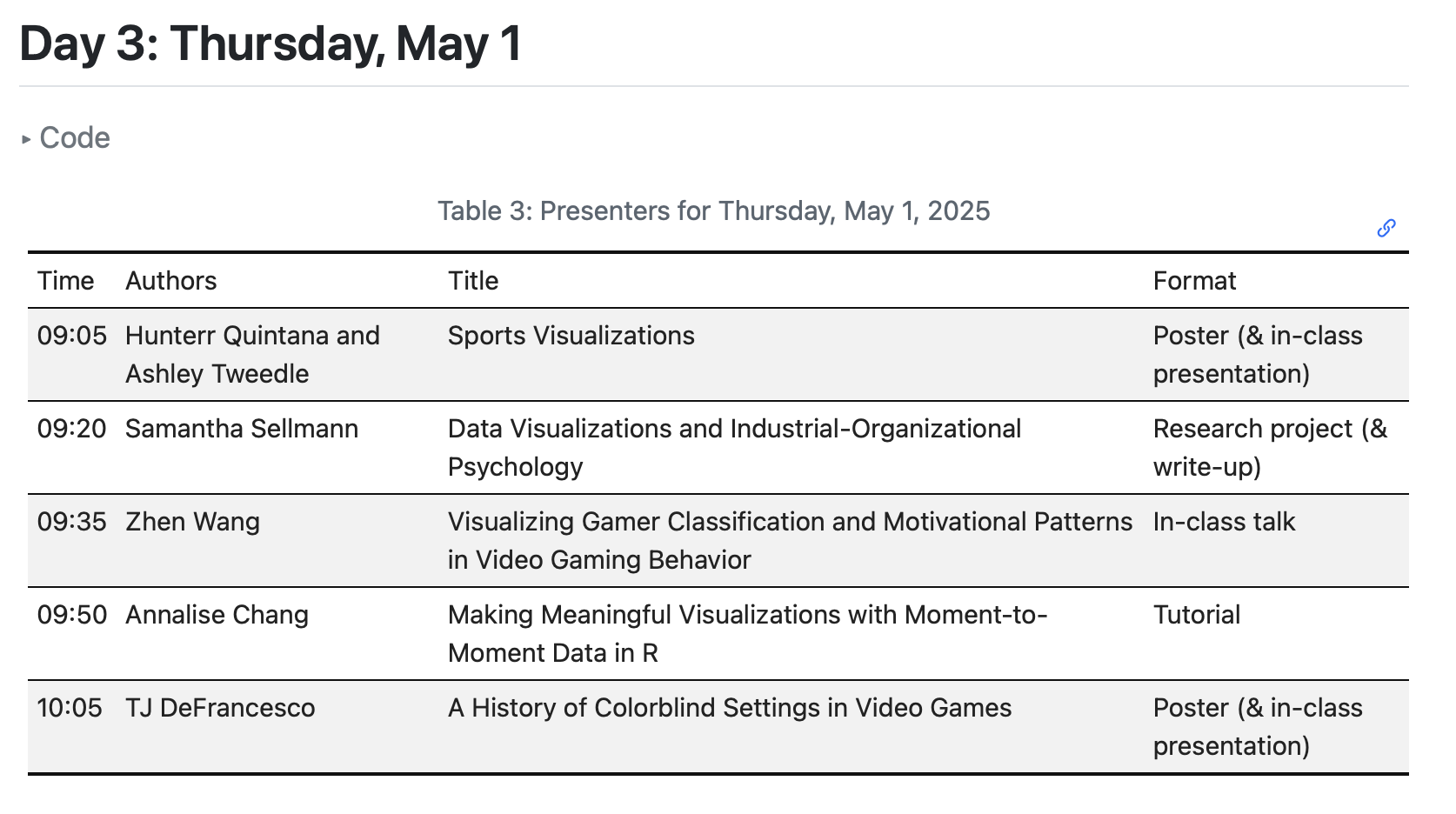Click author Samantha Sellmann
The width and height of the screenshot is (1456, 814).
[x=242, y=429]
